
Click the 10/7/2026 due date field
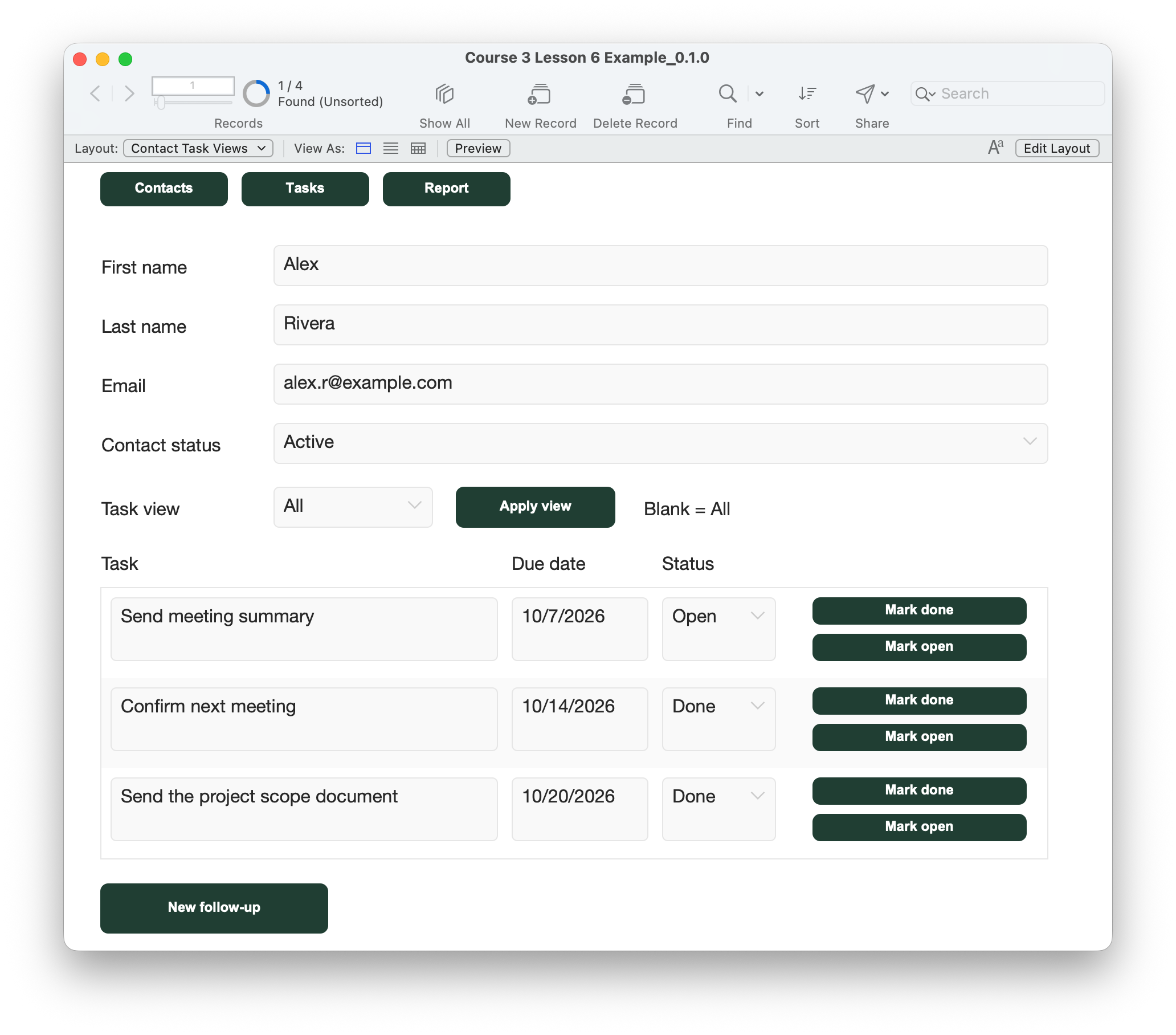point(579,629)
